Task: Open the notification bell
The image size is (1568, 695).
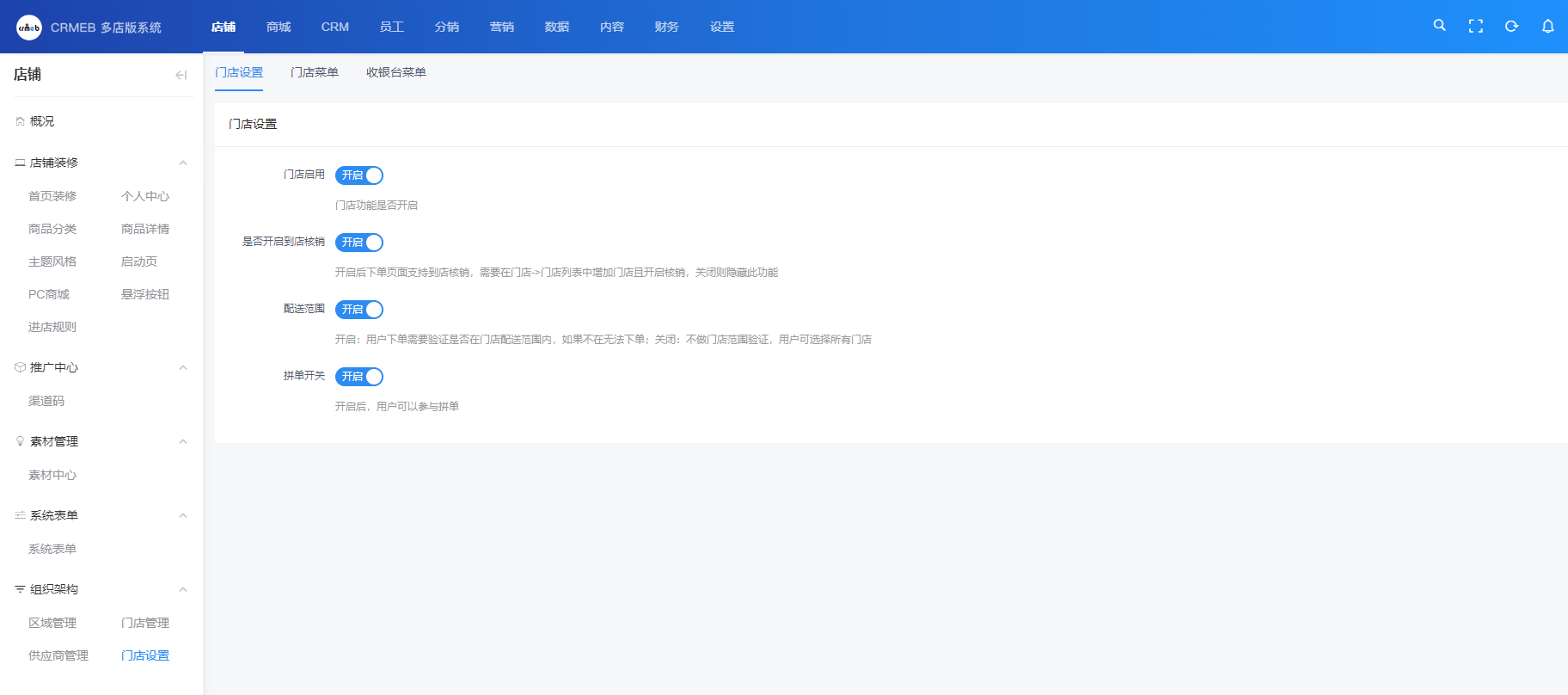Action: pyautogui.click(x=1547, y=27)
